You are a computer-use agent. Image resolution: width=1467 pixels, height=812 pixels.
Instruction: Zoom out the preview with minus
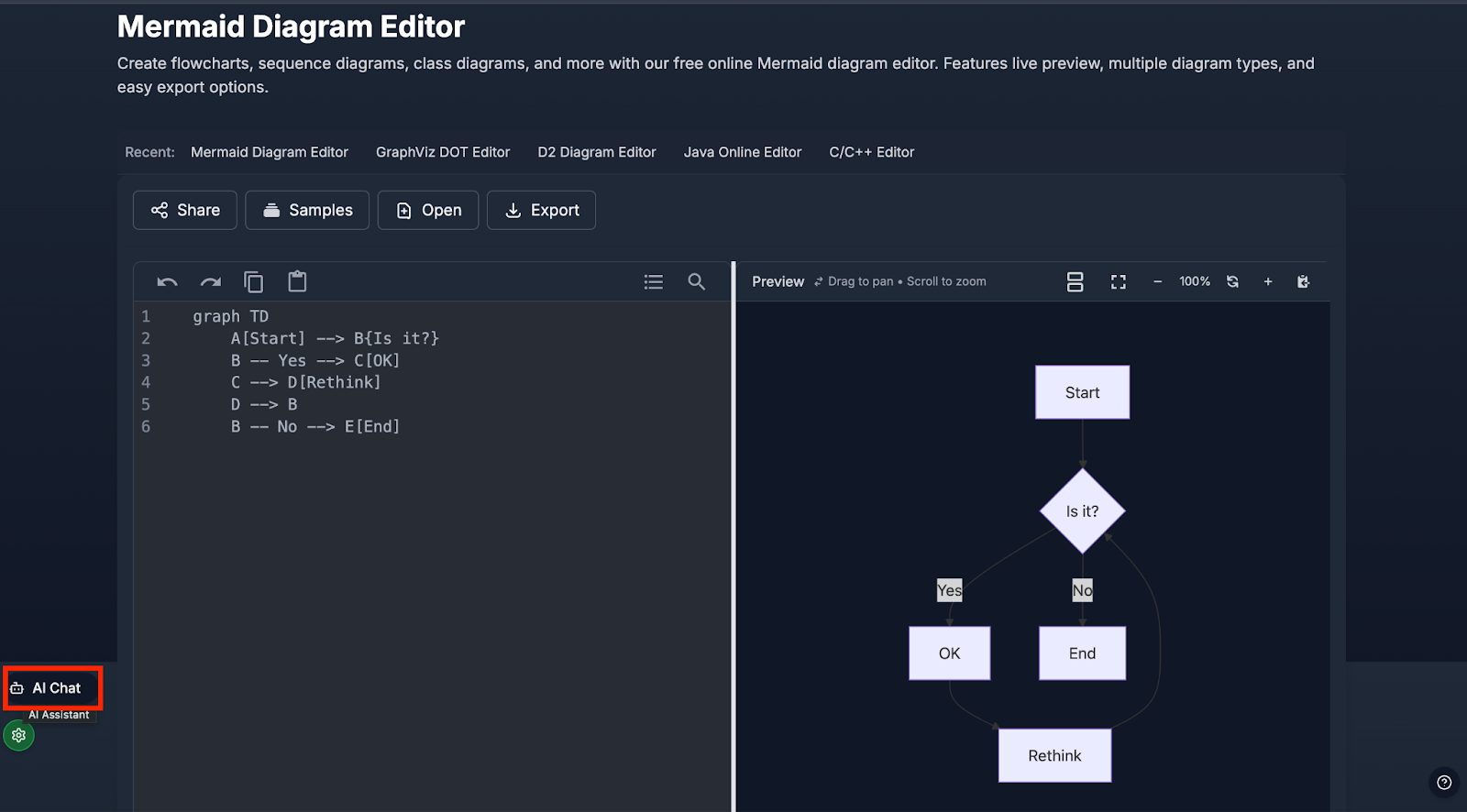tap(1157, 282)
